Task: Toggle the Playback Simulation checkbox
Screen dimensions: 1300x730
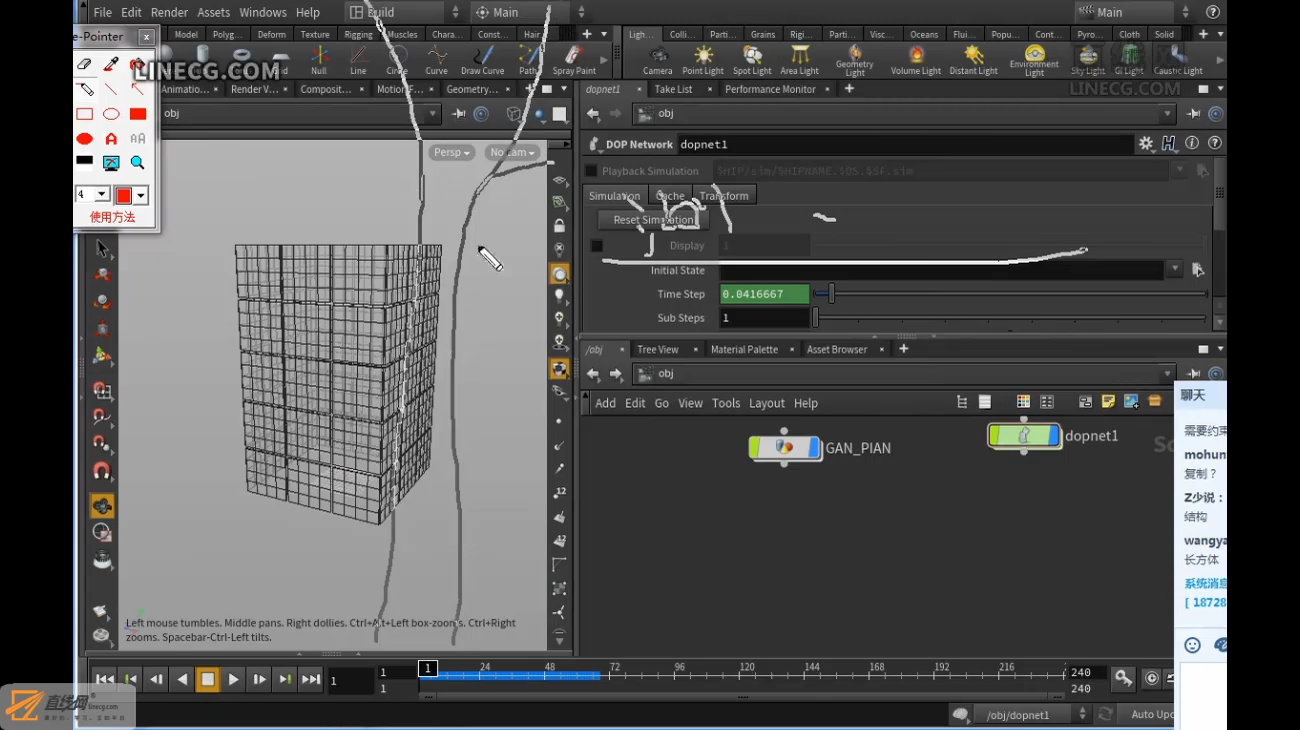Action: coord(591,171)
